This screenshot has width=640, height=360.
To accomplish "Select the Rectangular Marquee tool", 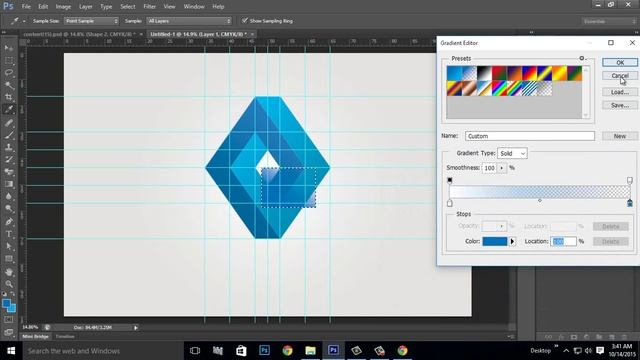I will coord(9,60).
